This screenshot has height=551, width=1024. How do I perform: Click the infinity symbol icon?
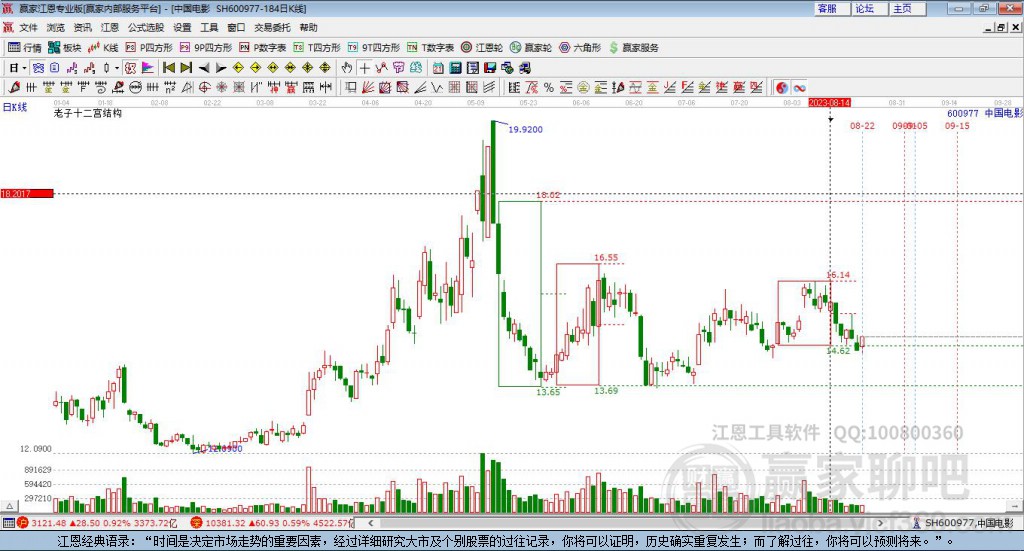pos(800,87)
